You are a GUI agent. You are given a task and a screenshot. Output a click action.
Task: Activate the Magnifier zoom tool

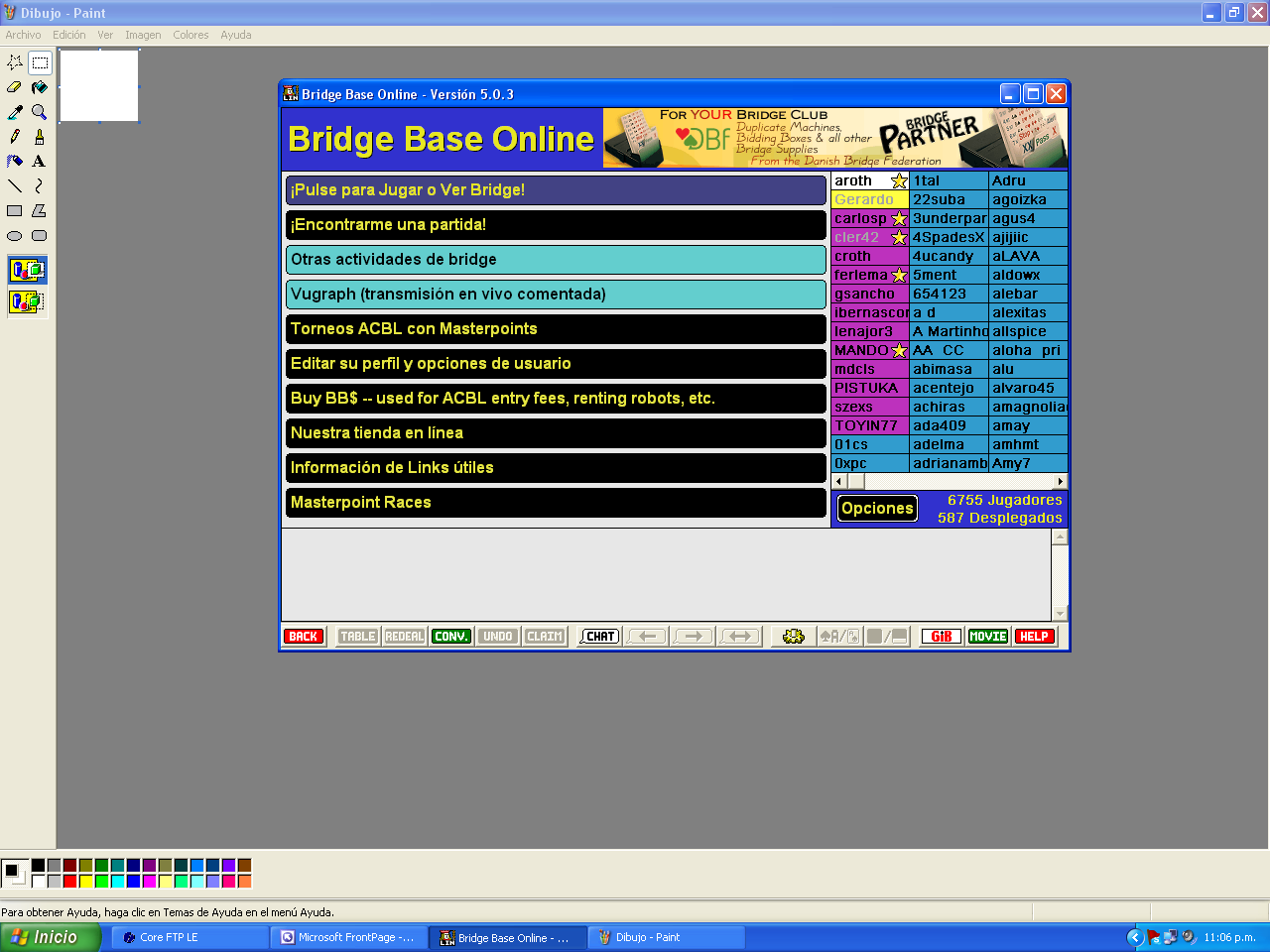pyautogui.click(x=40, y=112)
